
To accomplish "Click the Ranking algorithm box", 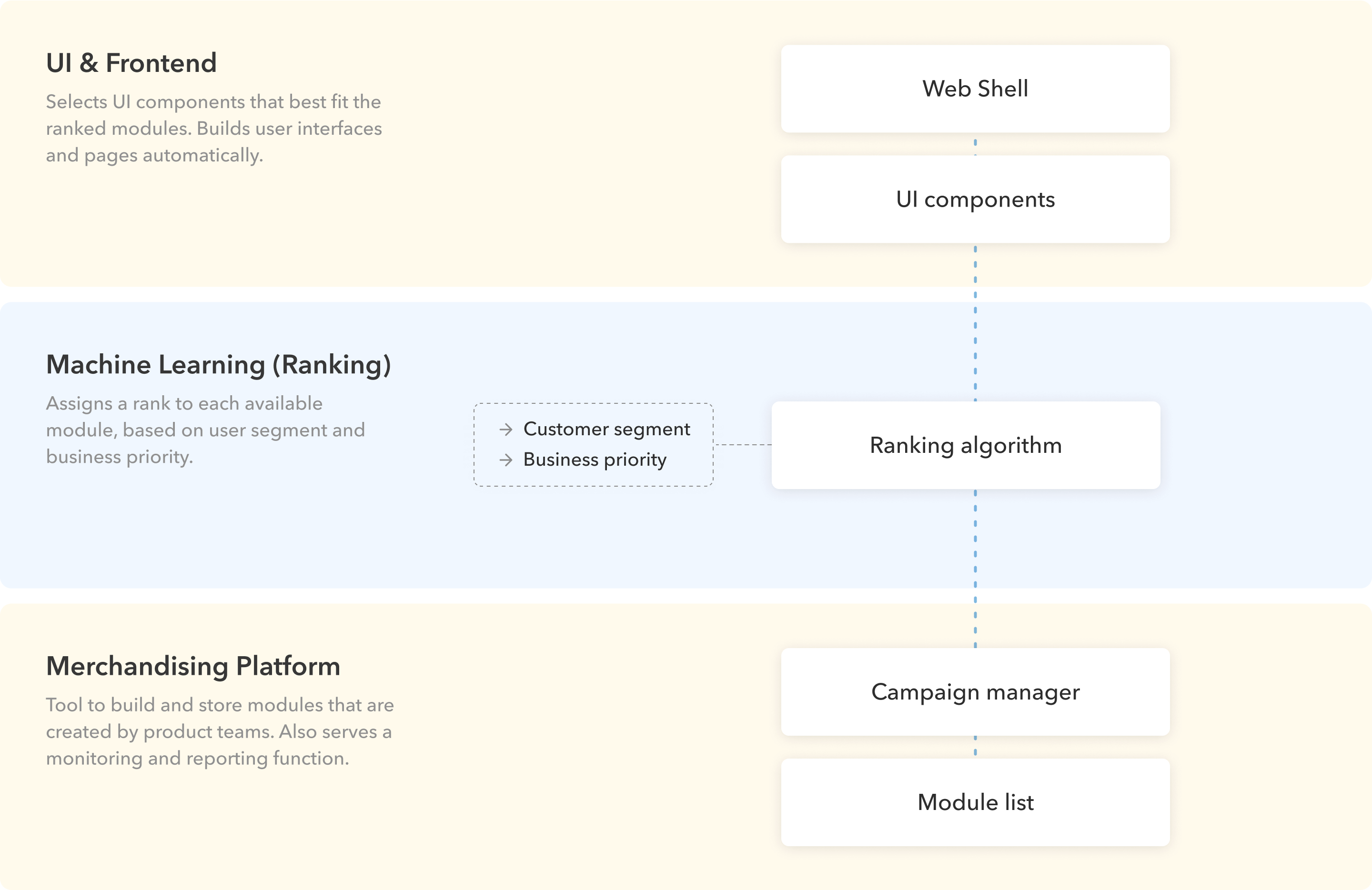I will pos(966,445).
